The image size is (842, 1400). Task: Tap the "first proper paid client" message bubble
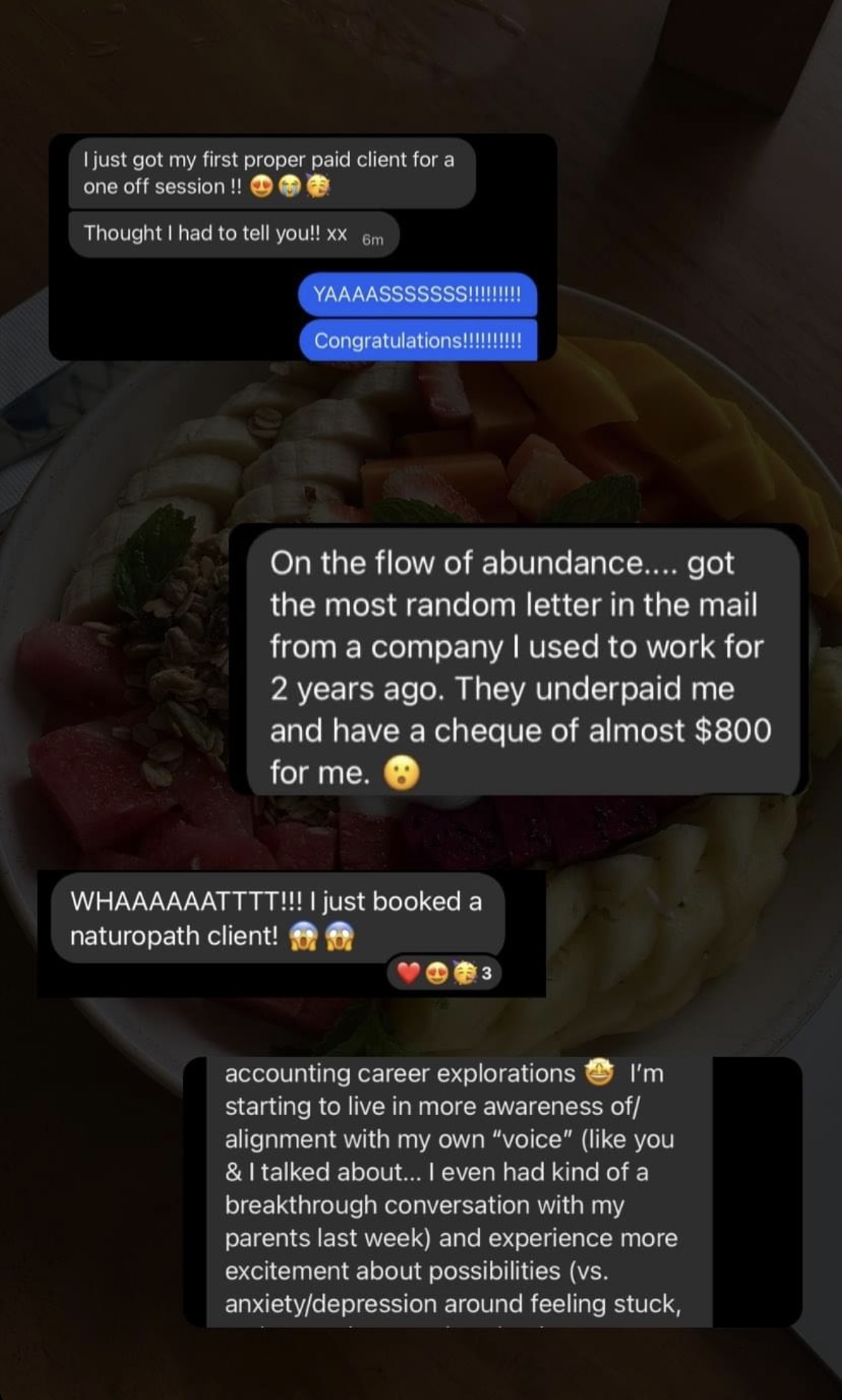pyautogui.click(x=272, y=173)
